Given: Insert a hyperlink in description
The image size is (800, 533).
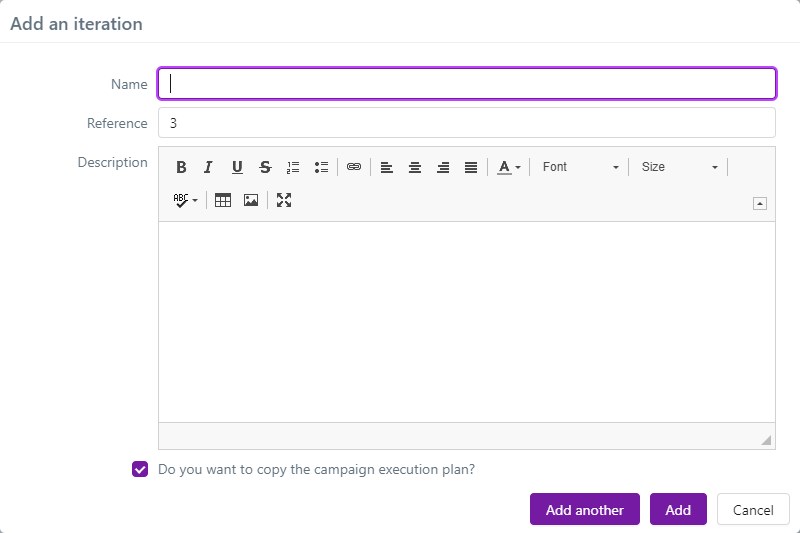Looking at the screenshot, I should (x=354, y=168).
